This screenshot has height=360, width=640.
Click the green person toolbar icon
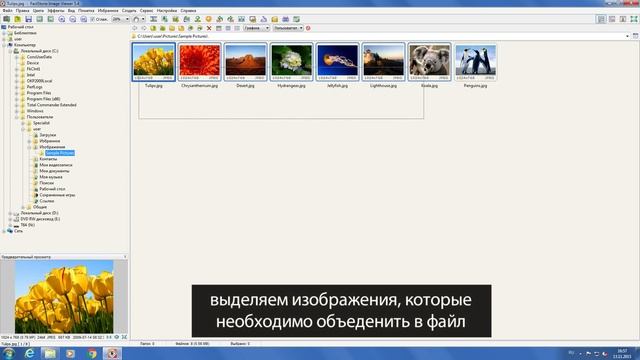pos(198,19)
